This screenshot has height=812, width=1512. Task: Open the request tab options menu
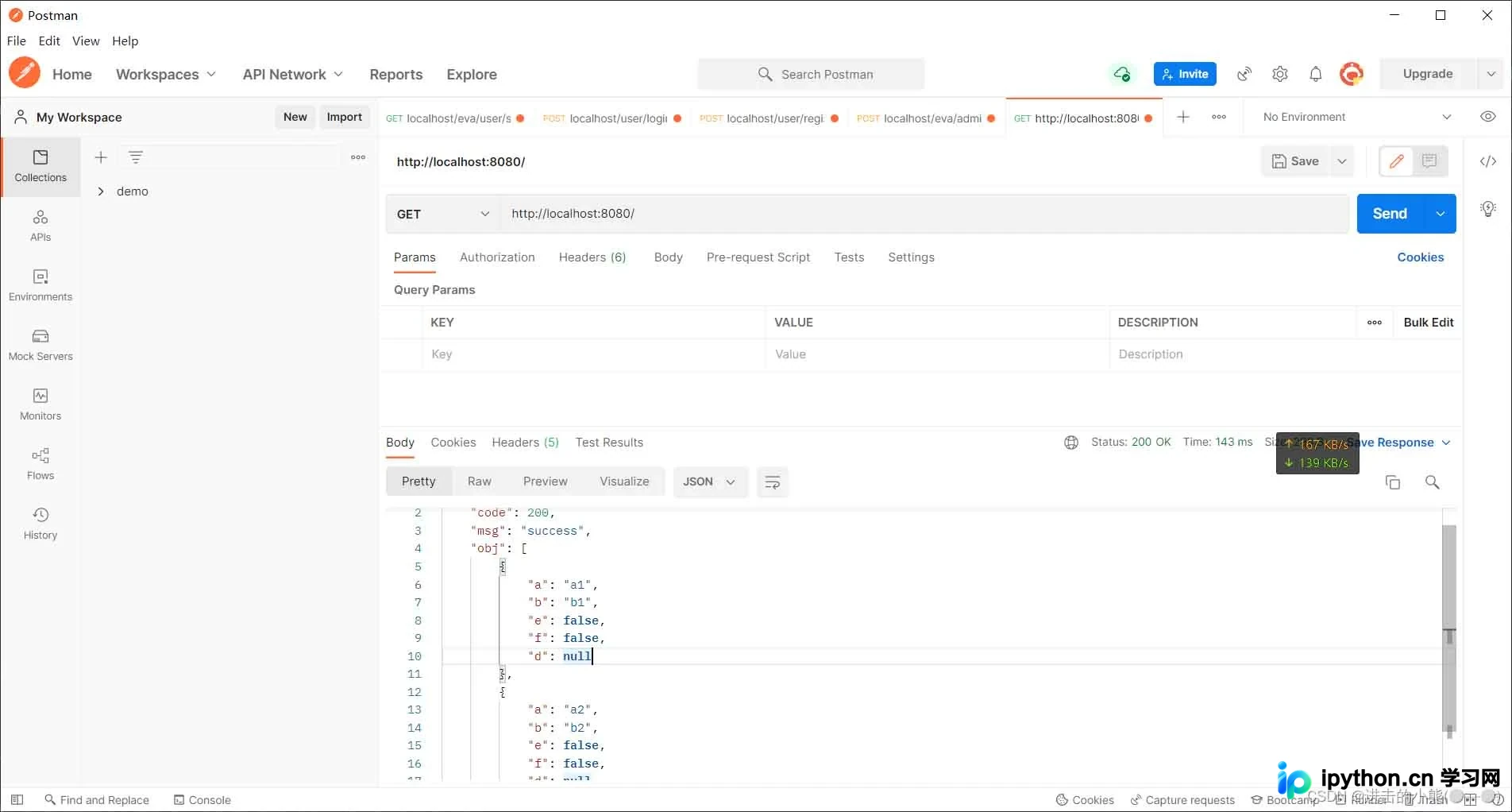tap(1219, 117)
